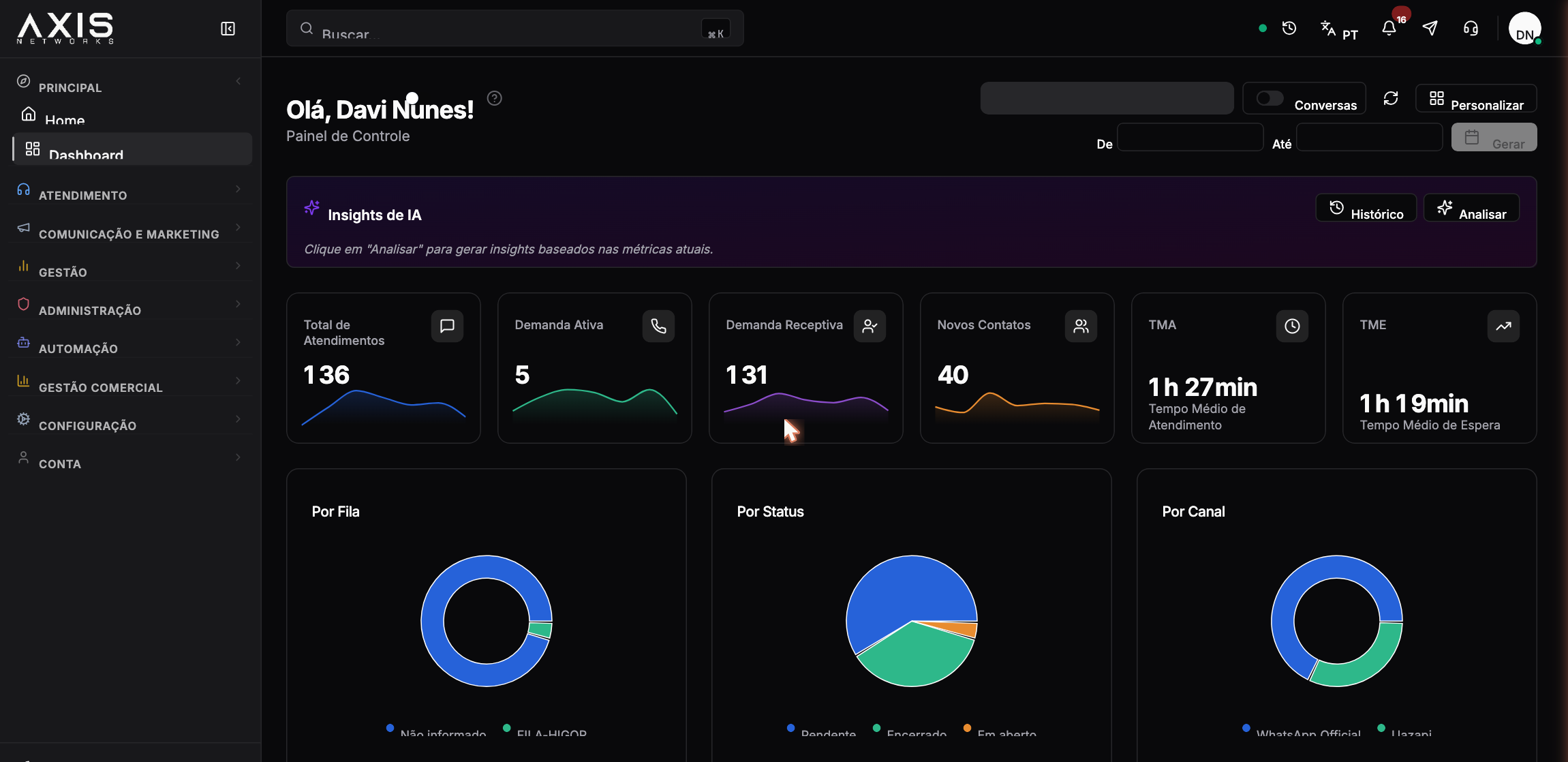Run the Analisar AI insights button
Viewport: 1568px width, 762px height.
click(x=1471, y=208)
